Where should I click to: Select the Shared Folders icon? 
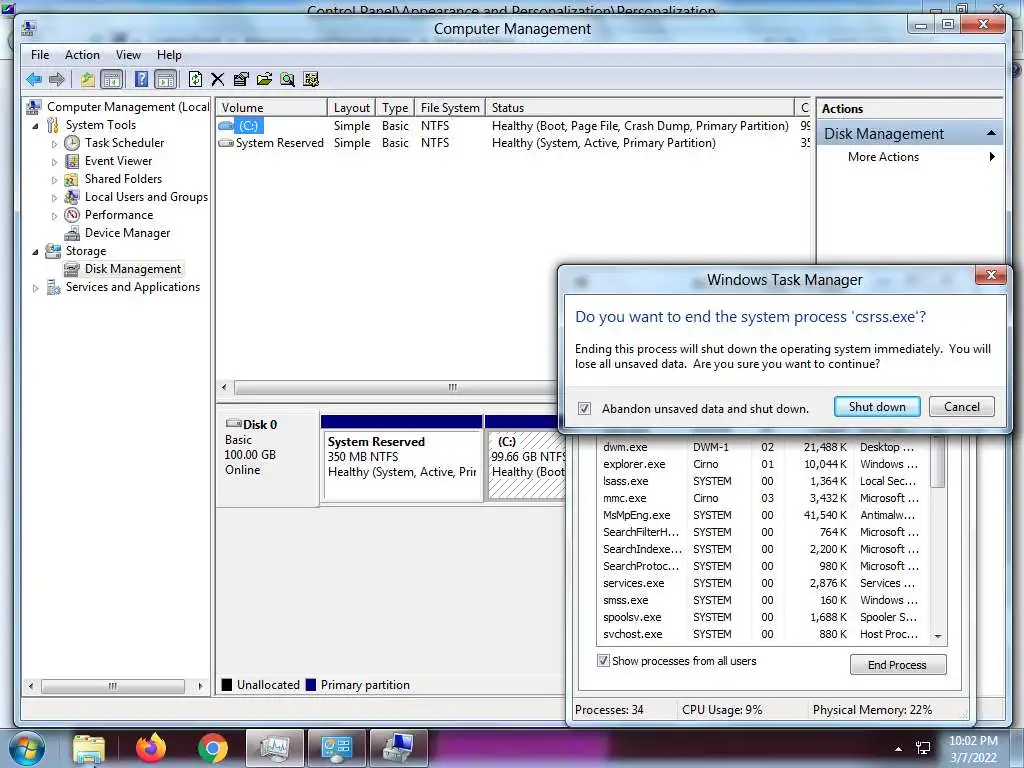[72, 179]
